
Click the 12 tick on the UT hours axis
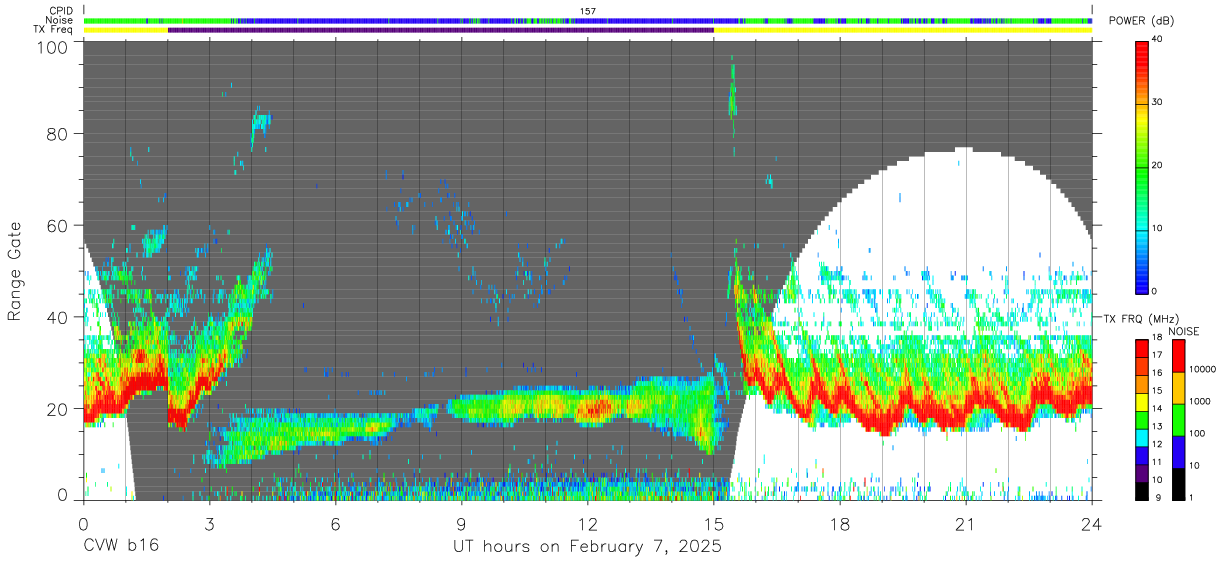coord(588,523)
